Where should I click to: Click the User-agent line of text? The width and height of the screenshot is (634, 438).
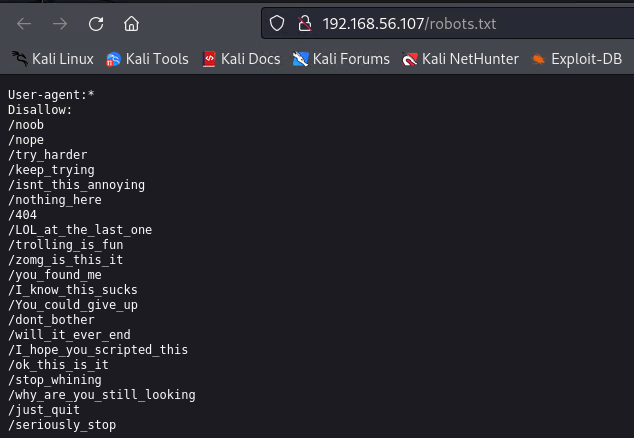pyautogui.click(x=51, y=95)
